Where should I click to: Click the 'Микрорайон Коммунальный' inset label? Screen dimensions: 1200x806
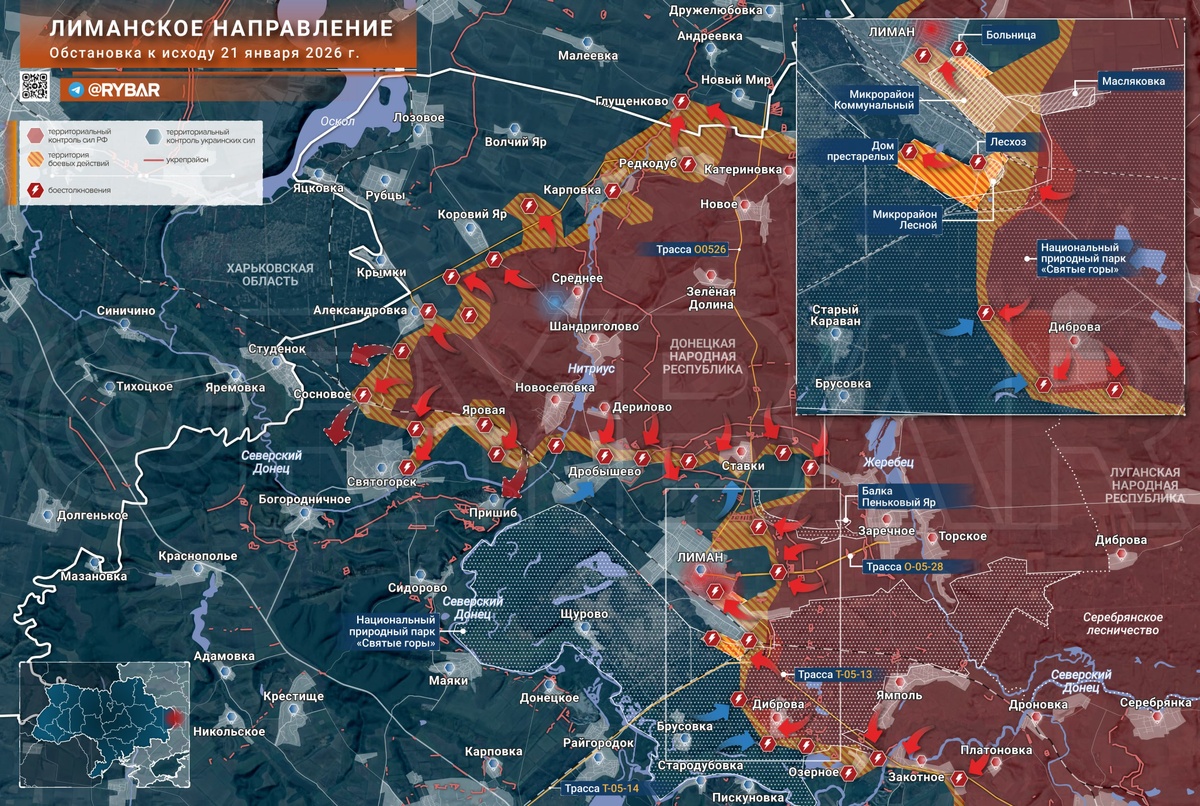click(x=876, y=99)
